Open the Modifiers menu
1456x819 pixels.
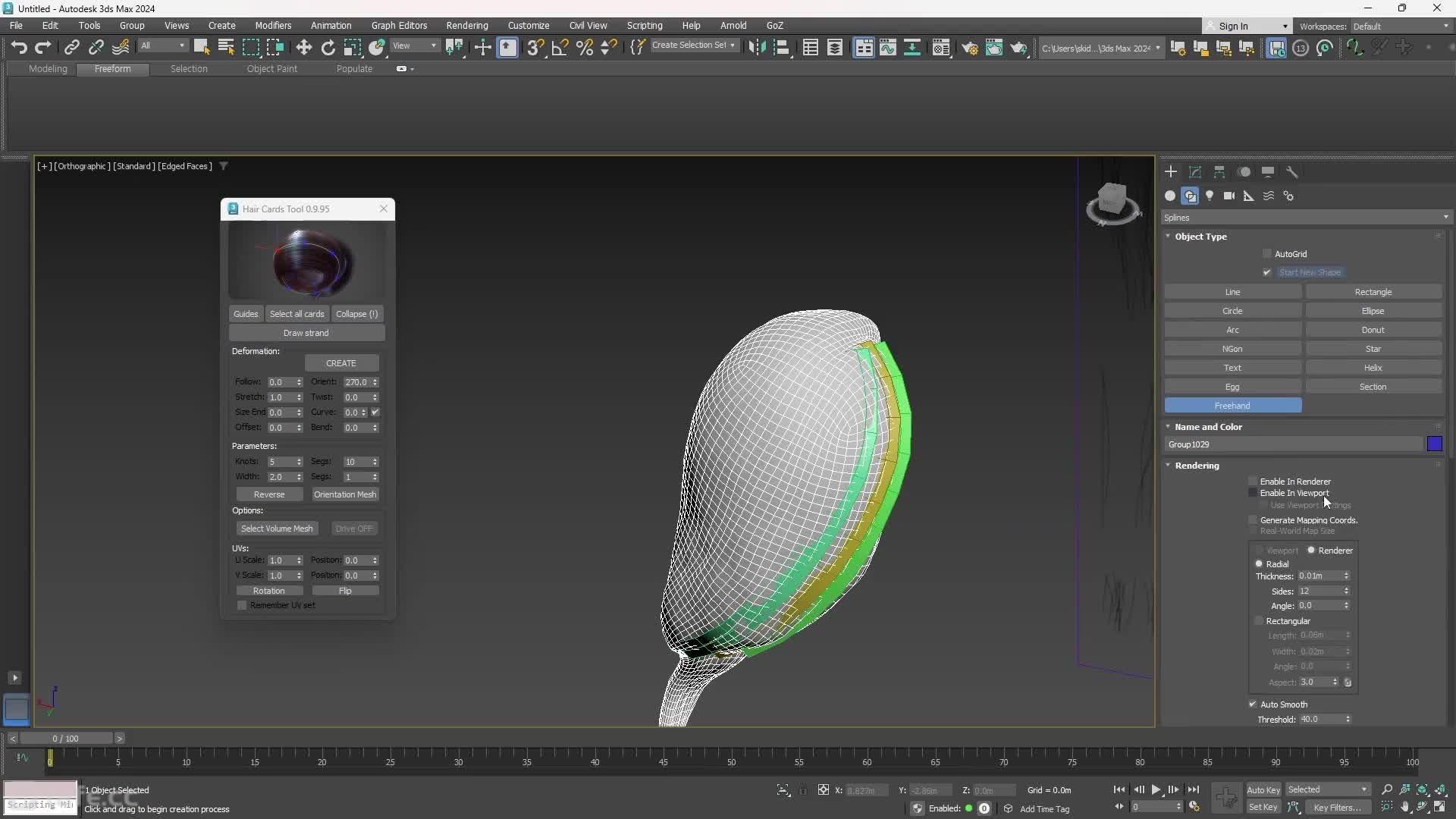[x=273, y=26]
